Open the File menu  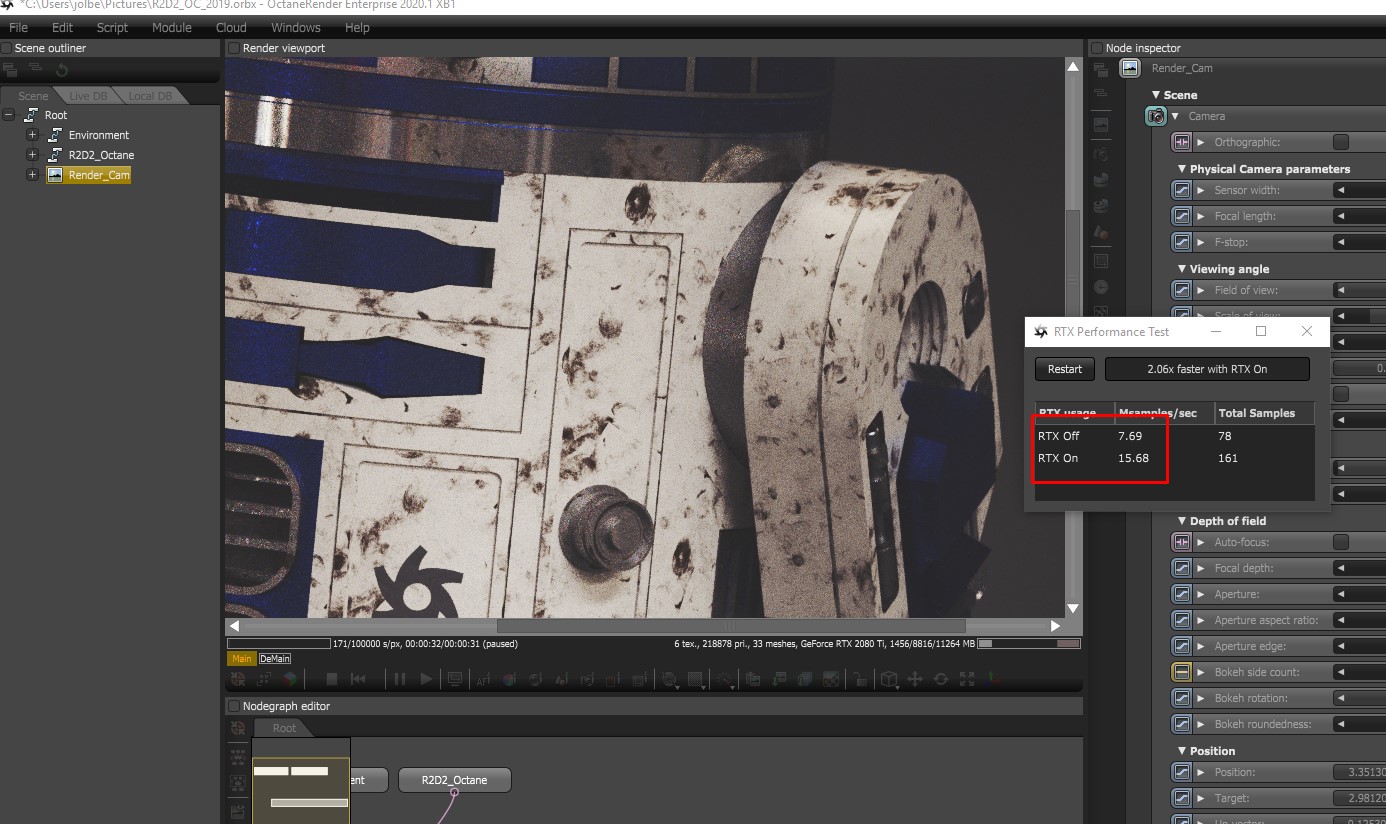[18, 27]
